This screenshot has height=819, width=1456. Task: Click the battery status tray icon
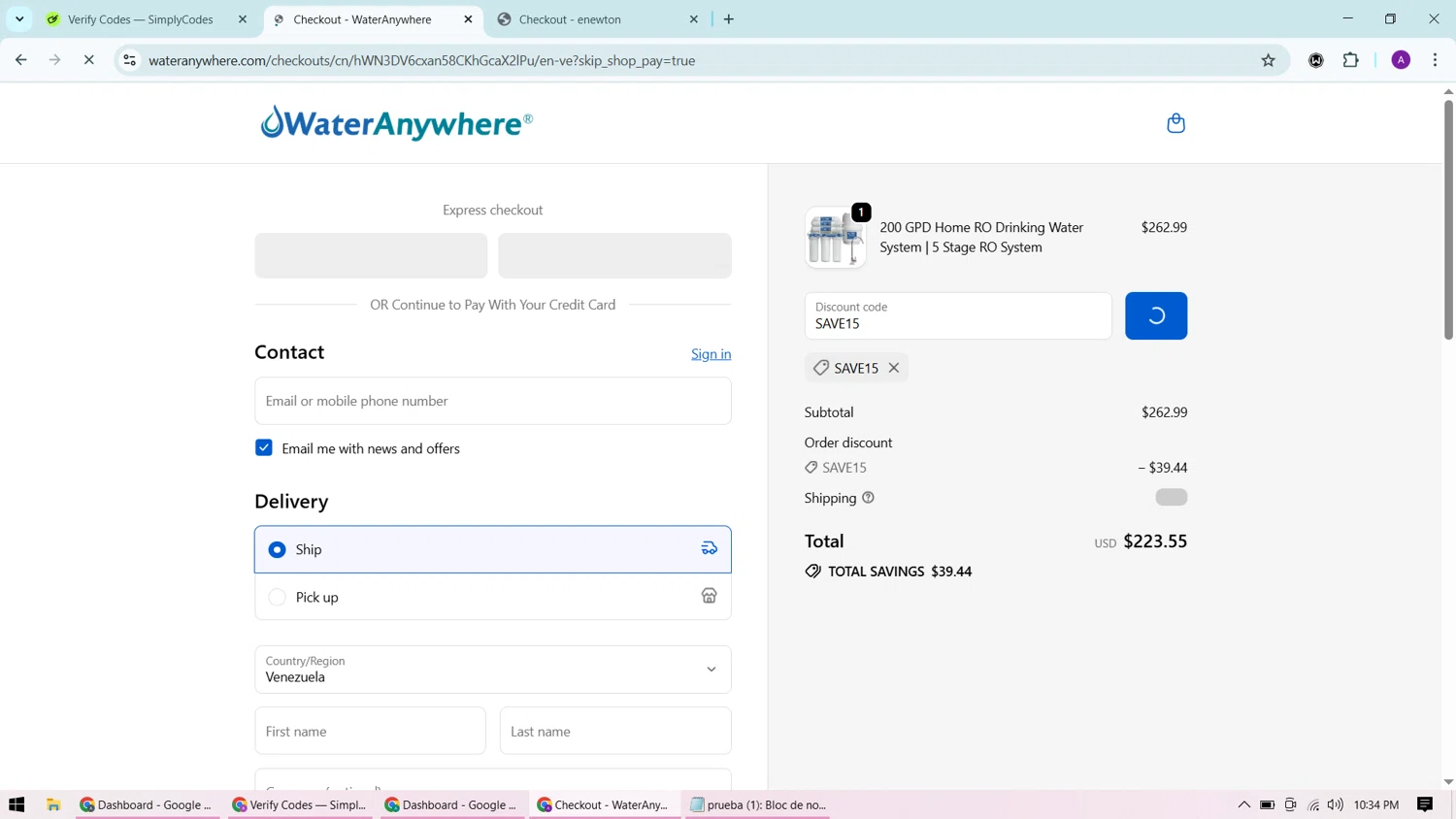(1267, 804)
